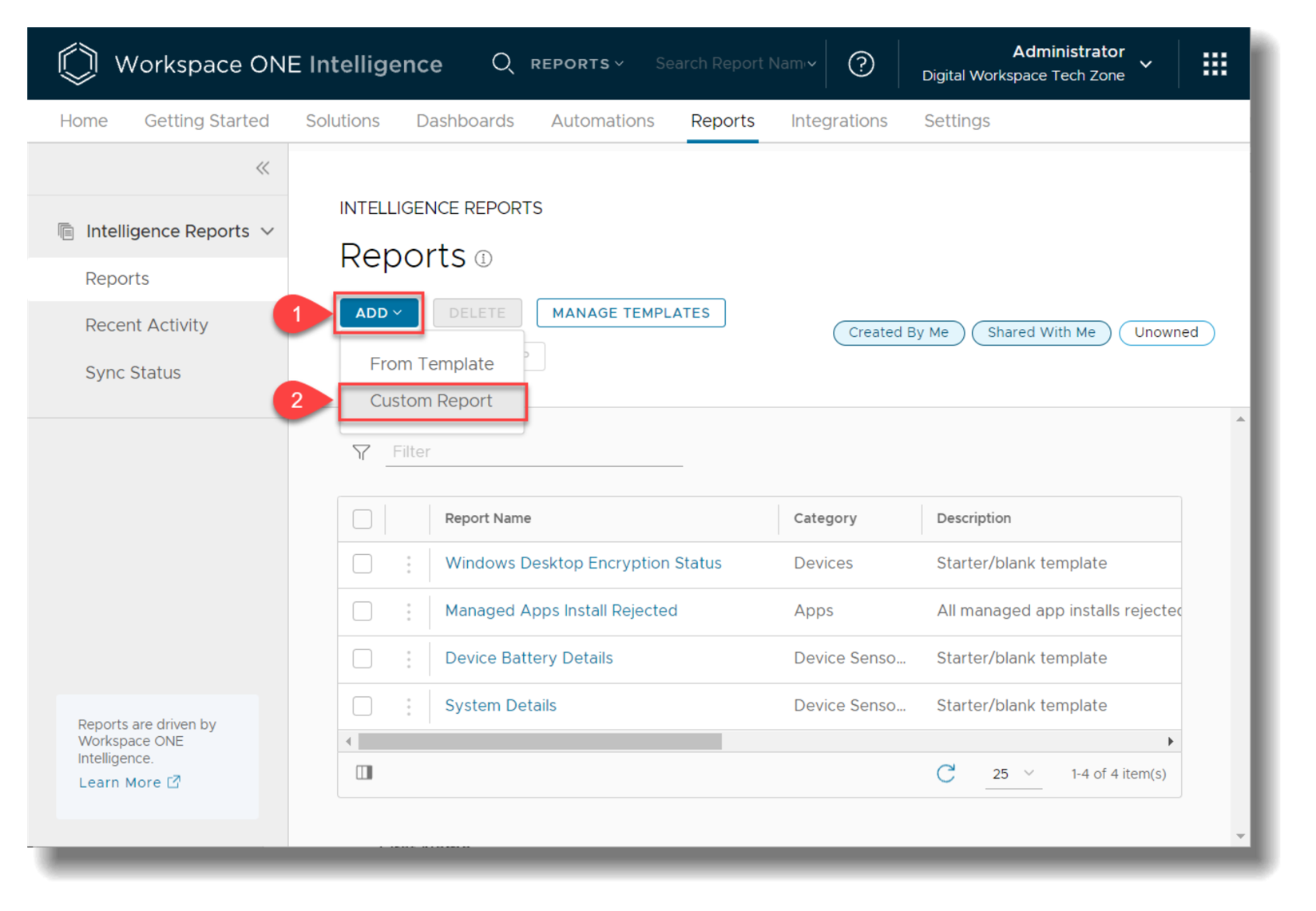Open the apps grid icon
1316x911 pixels.
(x=1215, y=64)
